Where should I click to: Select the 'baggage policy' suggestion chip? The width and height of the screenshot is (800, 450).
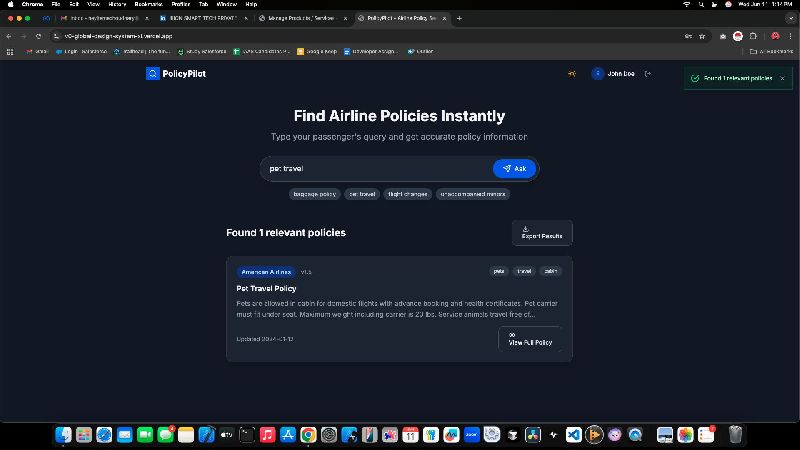click(x=313, y=194)
